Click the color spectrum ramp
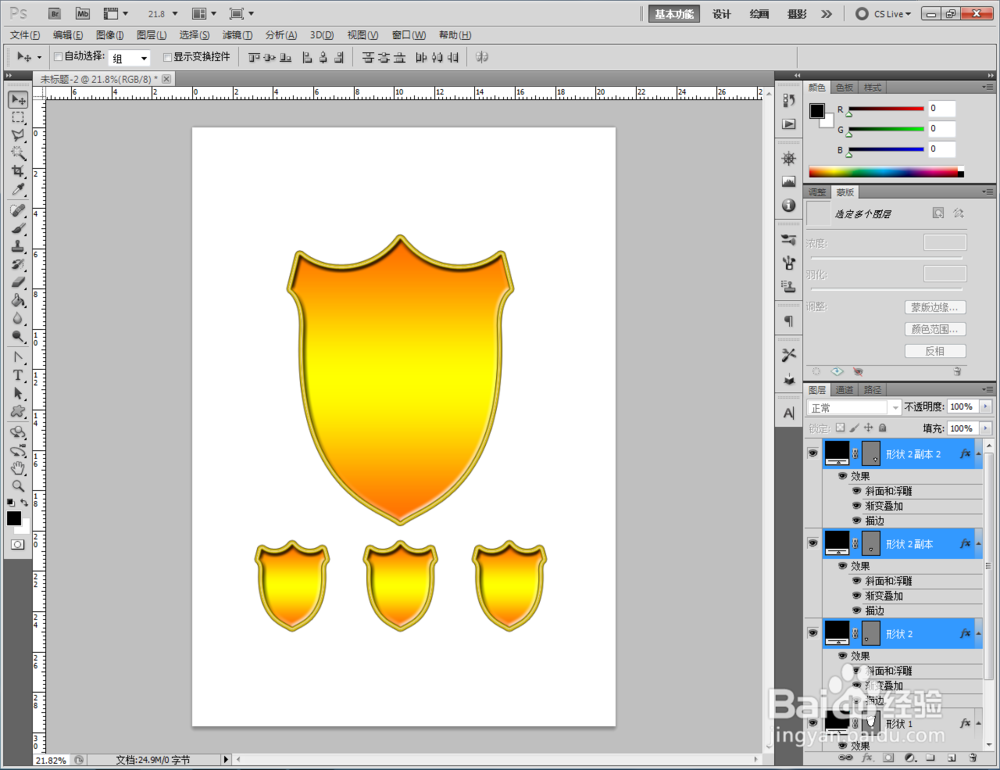Screen dimensions: 1000x770 (886, 172)
